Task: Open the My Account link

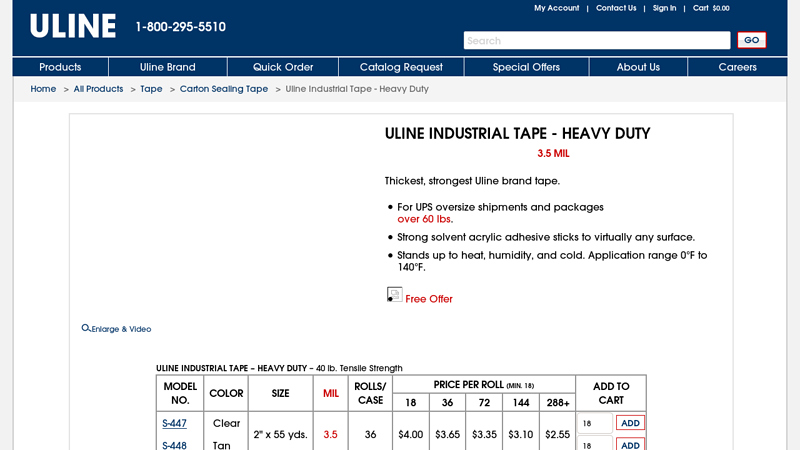Action: 556,8
